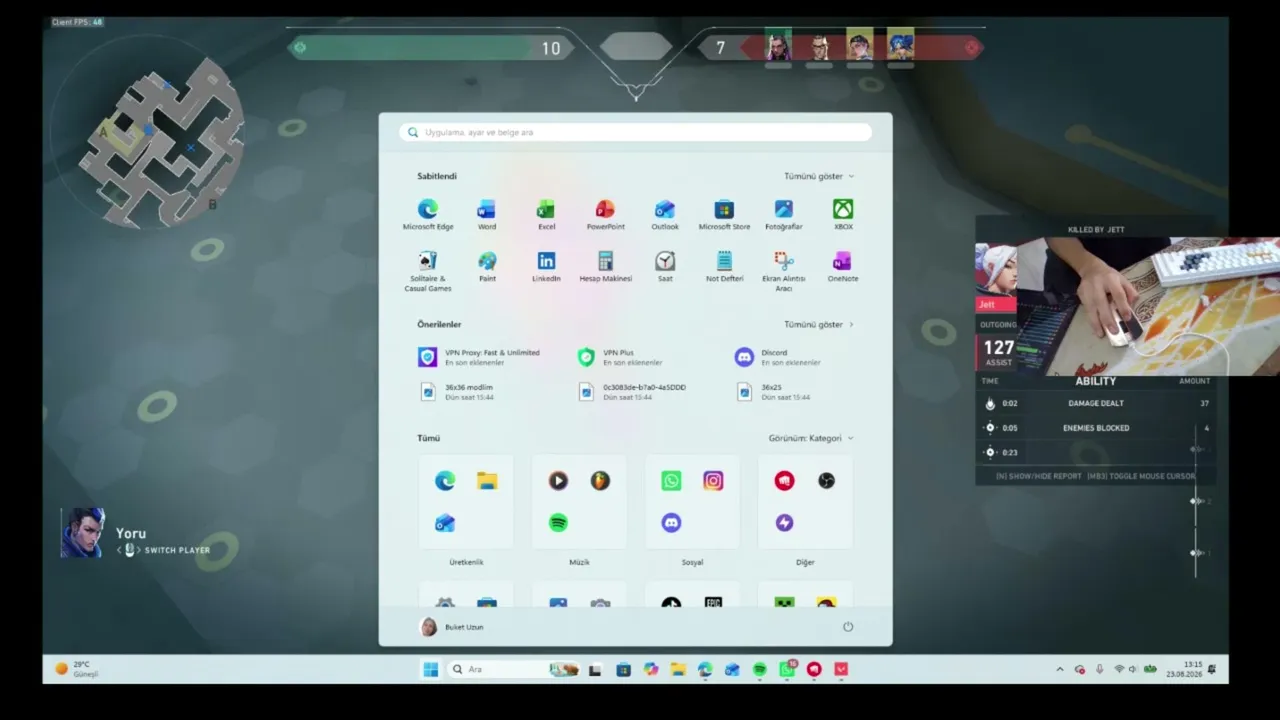Launch Spotify in the Müzik category
The height and width of the screenshot is (720, 1280).
tap(558, 523)
